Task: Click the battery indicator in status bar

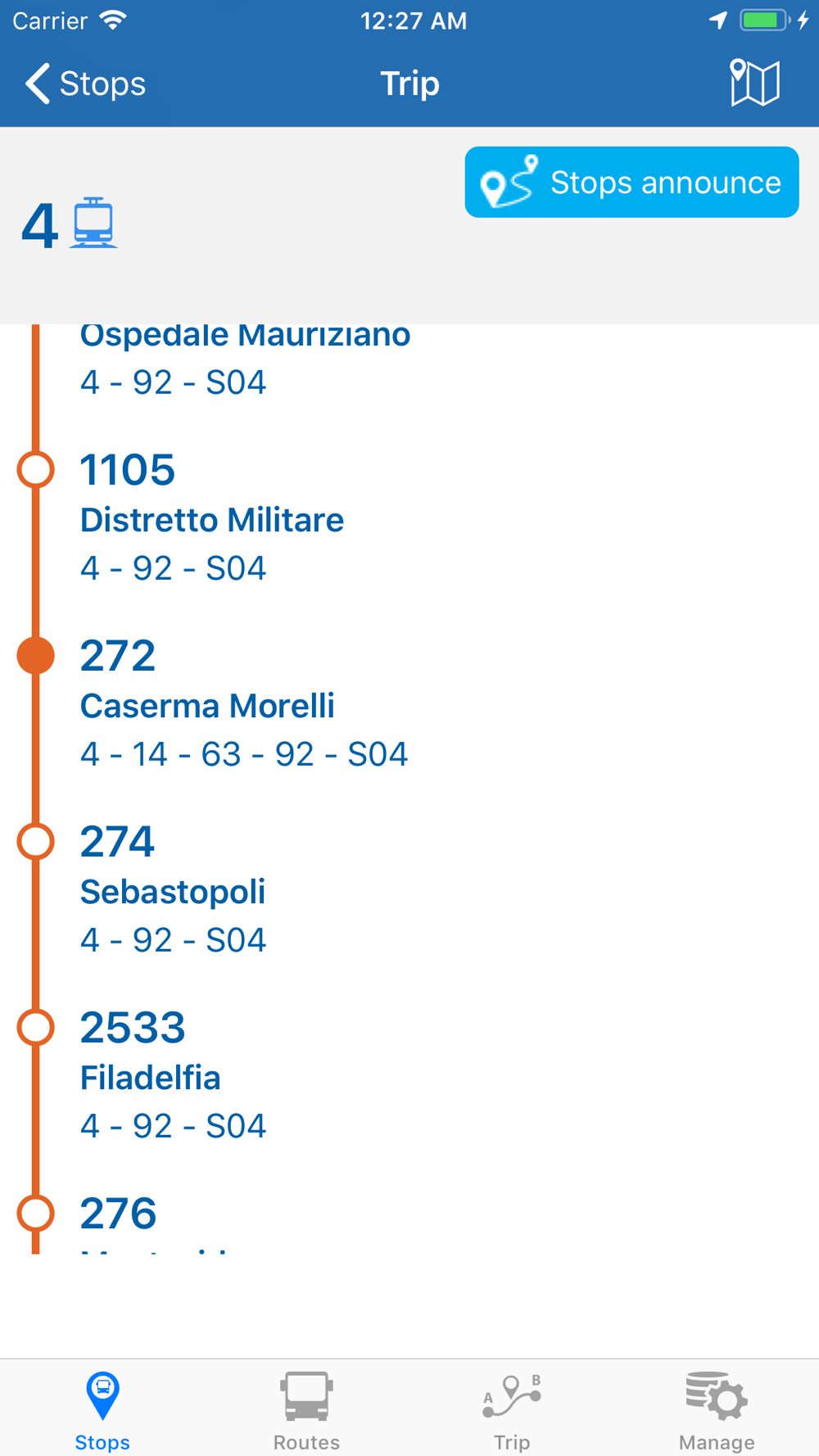Action: [765, 20]
